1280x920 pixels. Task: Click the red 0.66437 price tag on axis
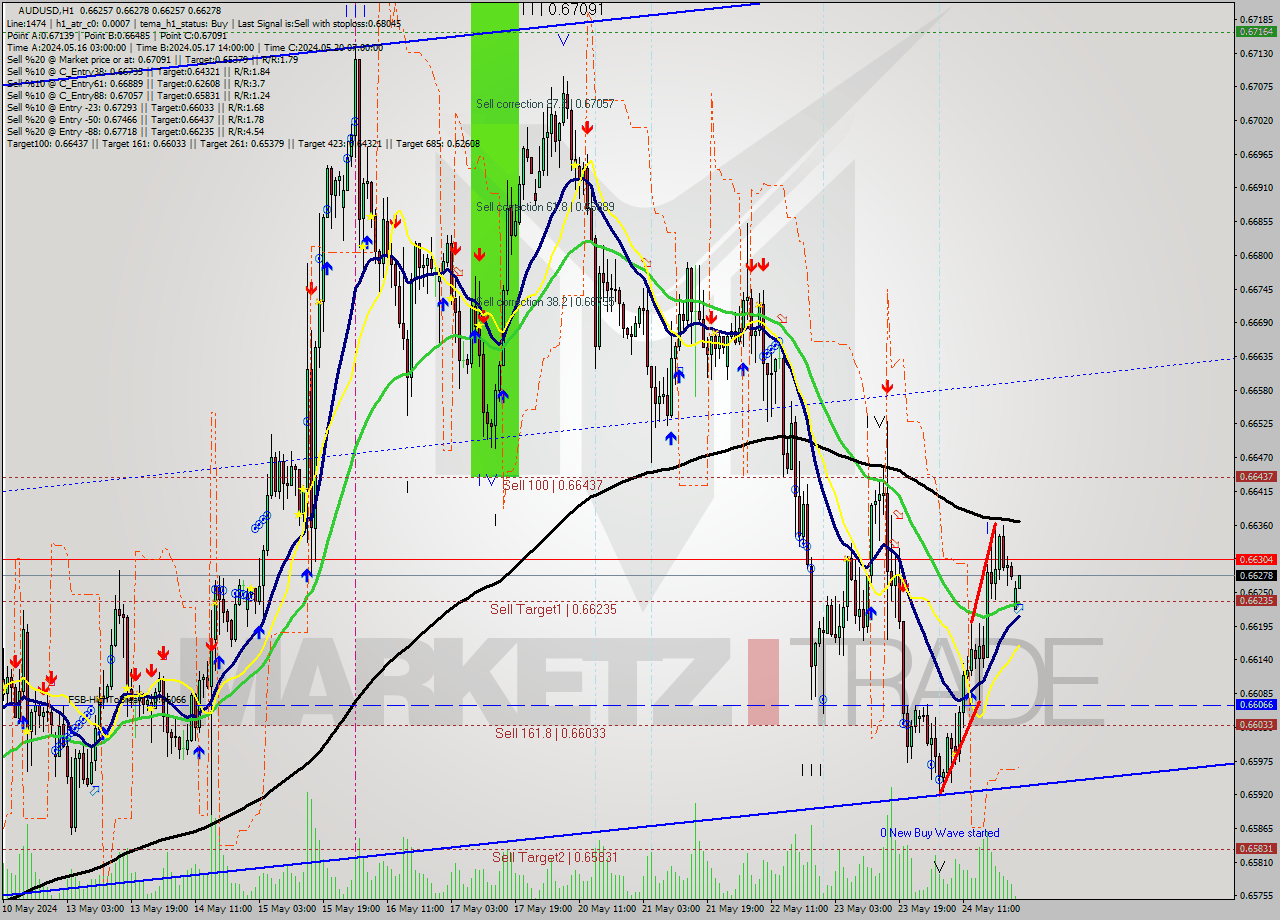[x=1256, y=477]
